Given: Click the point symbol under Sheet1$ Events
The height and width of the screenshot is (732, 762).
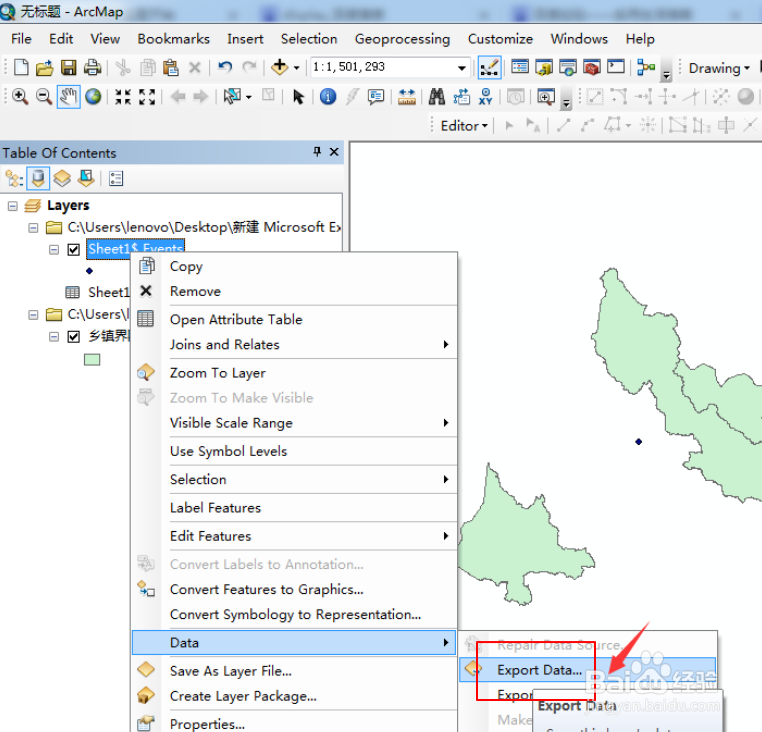Looking at the screenshot, I should pyautogui.click(x=89, y=271).
